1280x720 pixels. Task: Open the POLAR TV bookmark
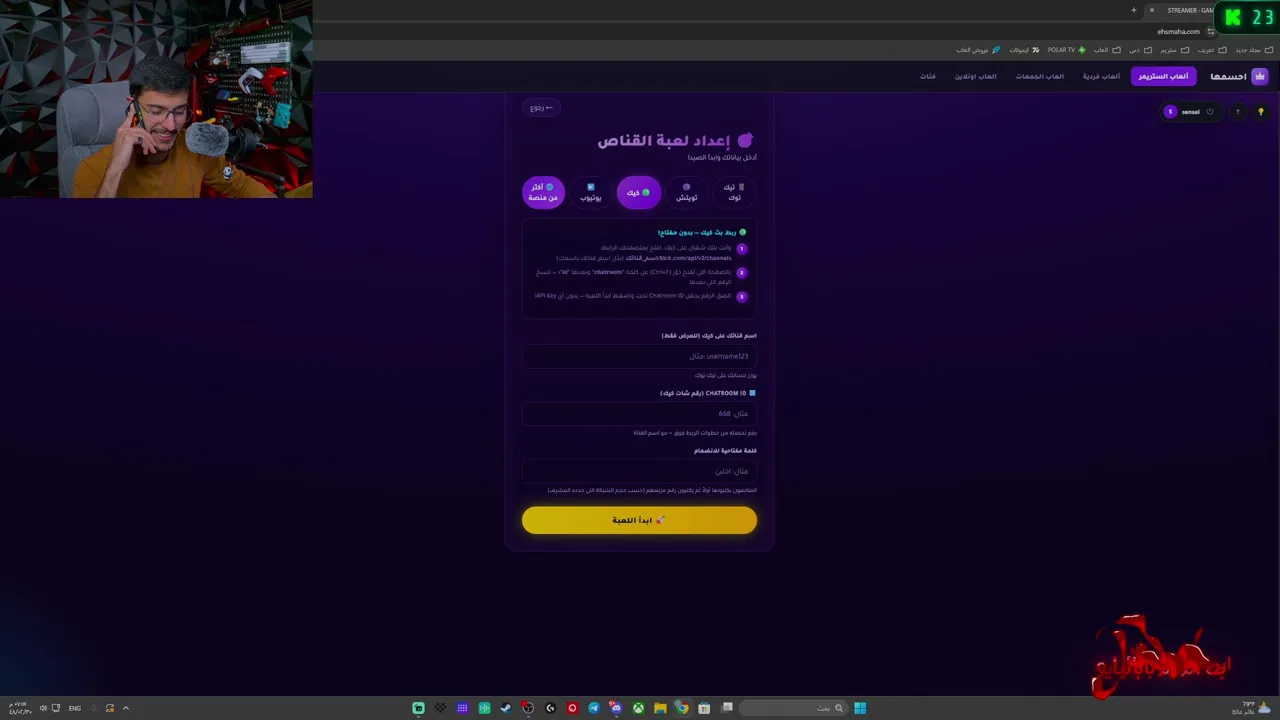click(x=1066, y=50)
